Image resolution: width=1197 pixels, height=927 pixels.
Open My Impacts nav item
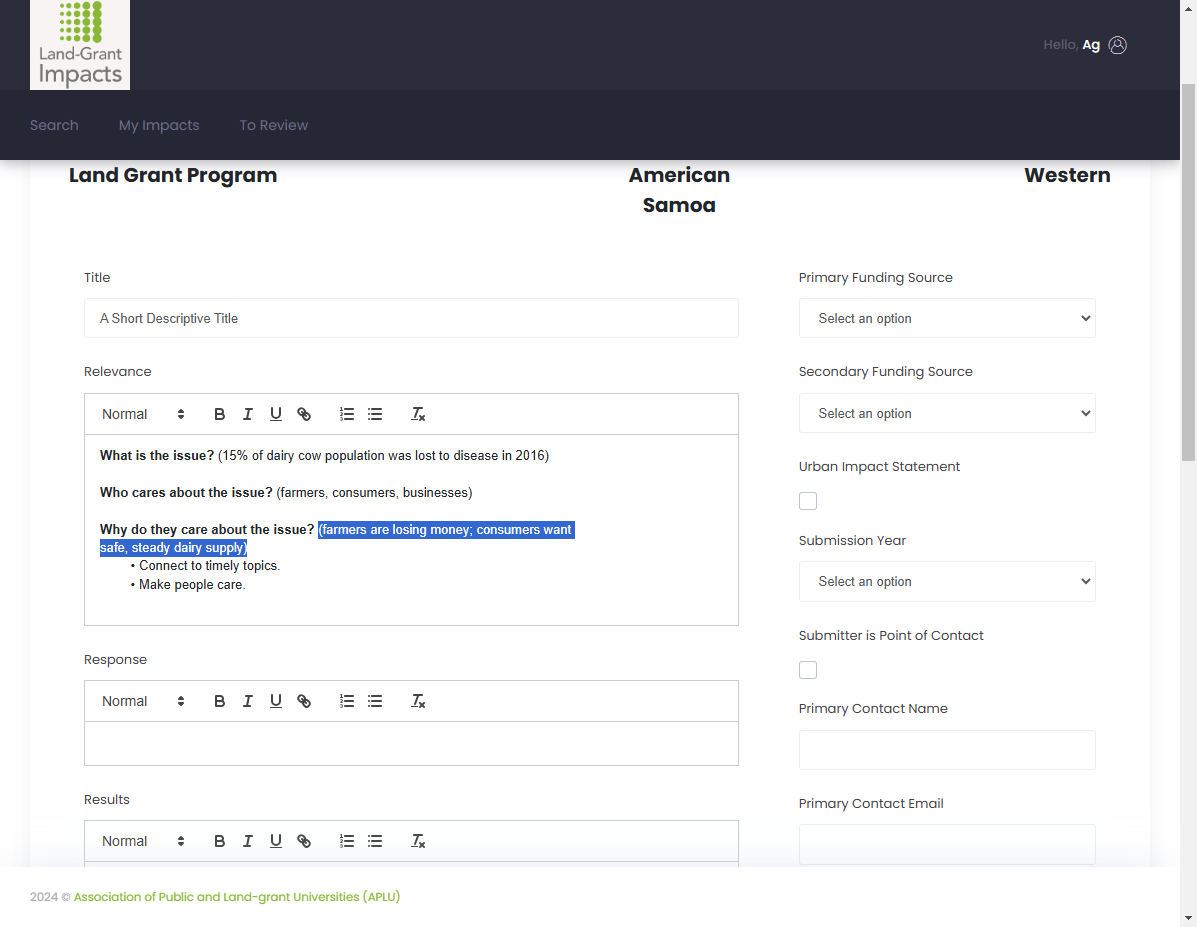(159, 125)
